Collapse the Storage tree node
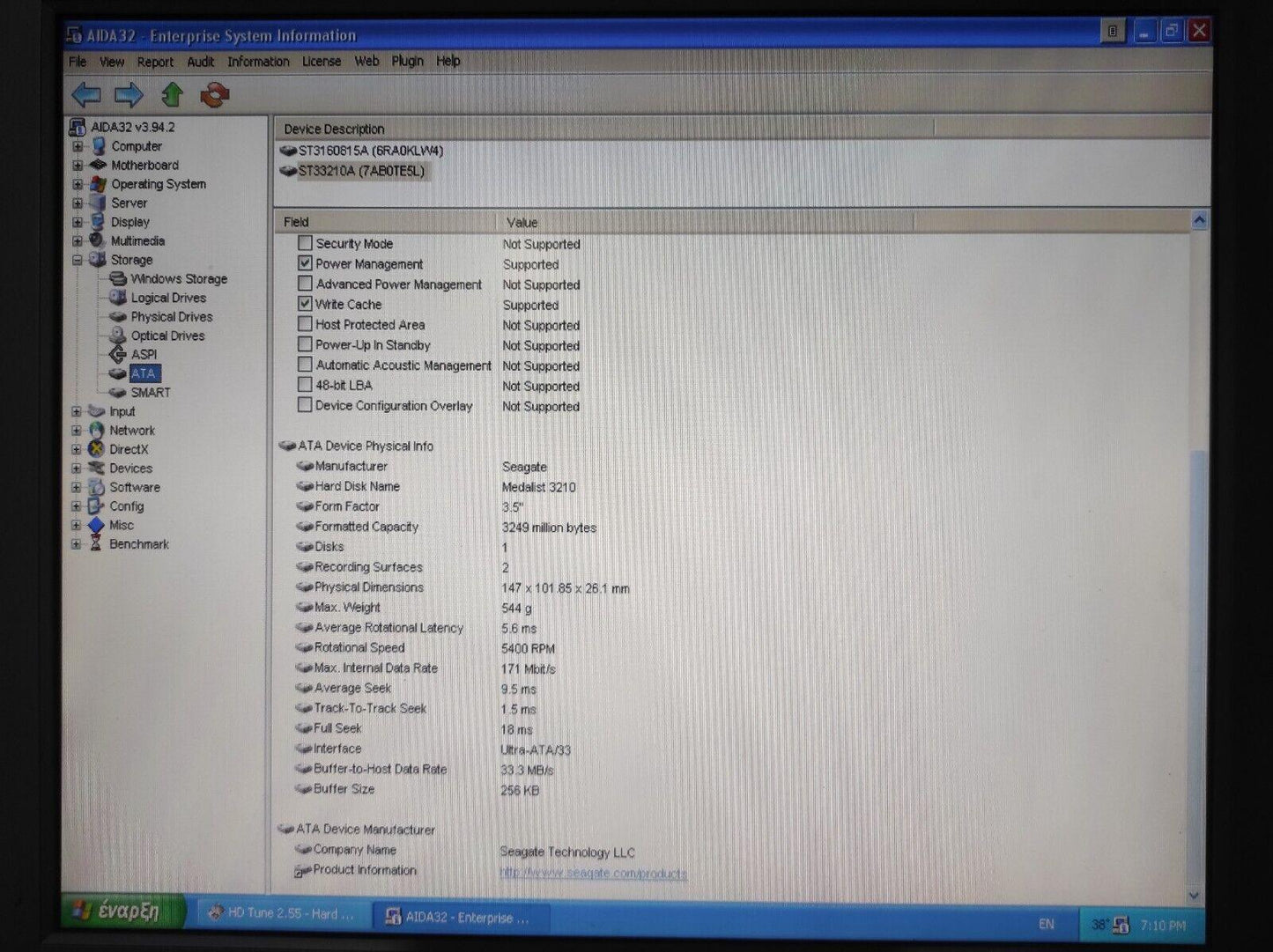 pyautogui.click(x=78, y=260)
